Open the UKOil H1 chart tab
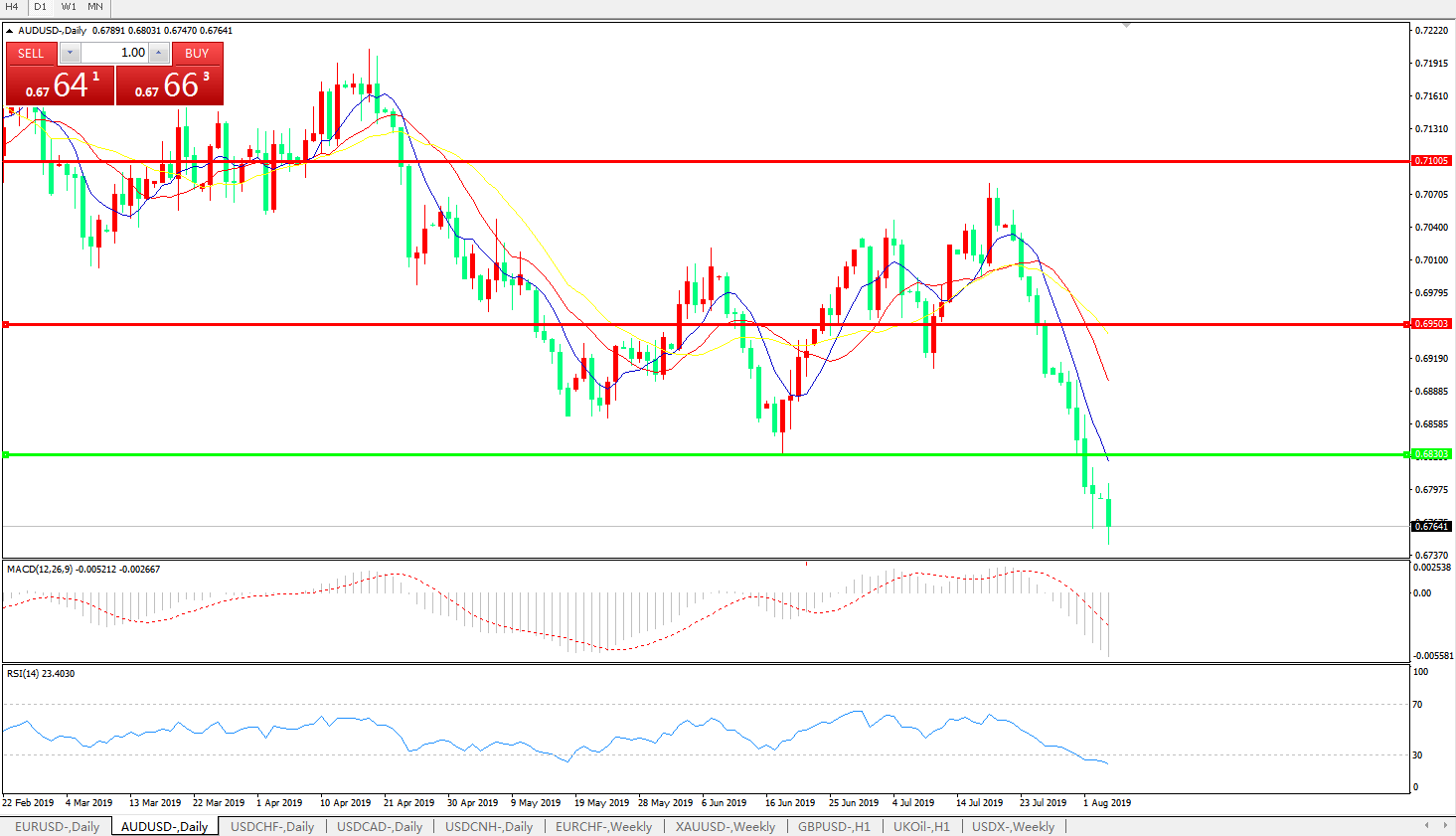 pyautogui.click(x=920, y=826)
